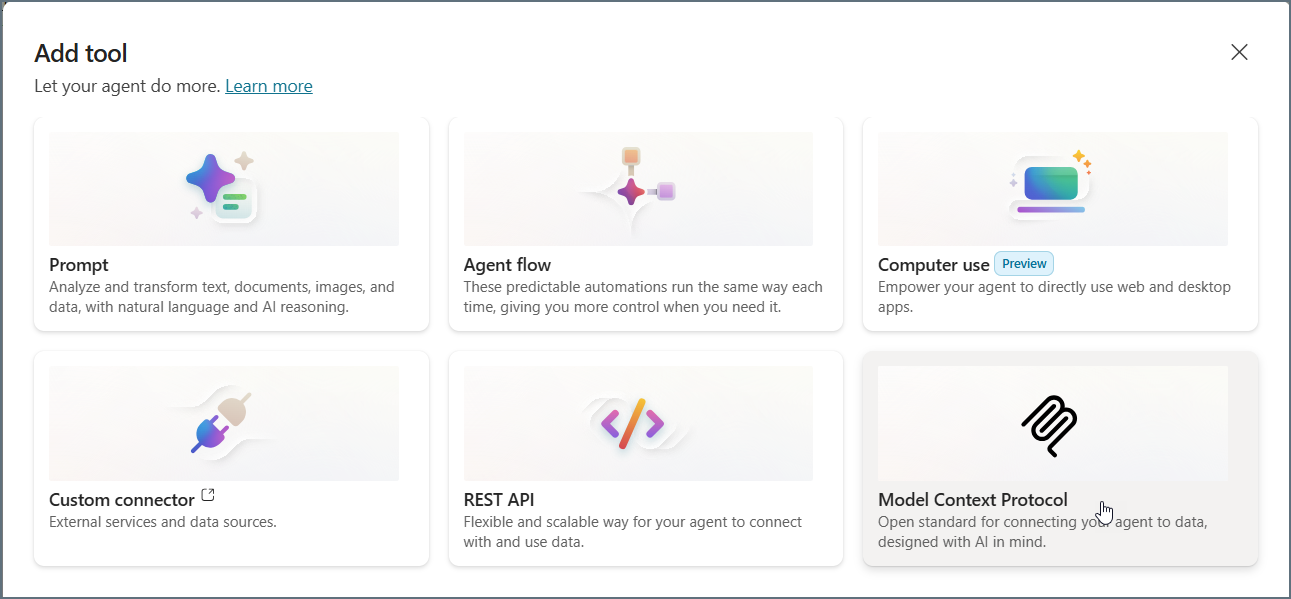Click the Preview badge on Computer use
Viewport: 1291px width, 599px height.
click(x=1024, y=264)
